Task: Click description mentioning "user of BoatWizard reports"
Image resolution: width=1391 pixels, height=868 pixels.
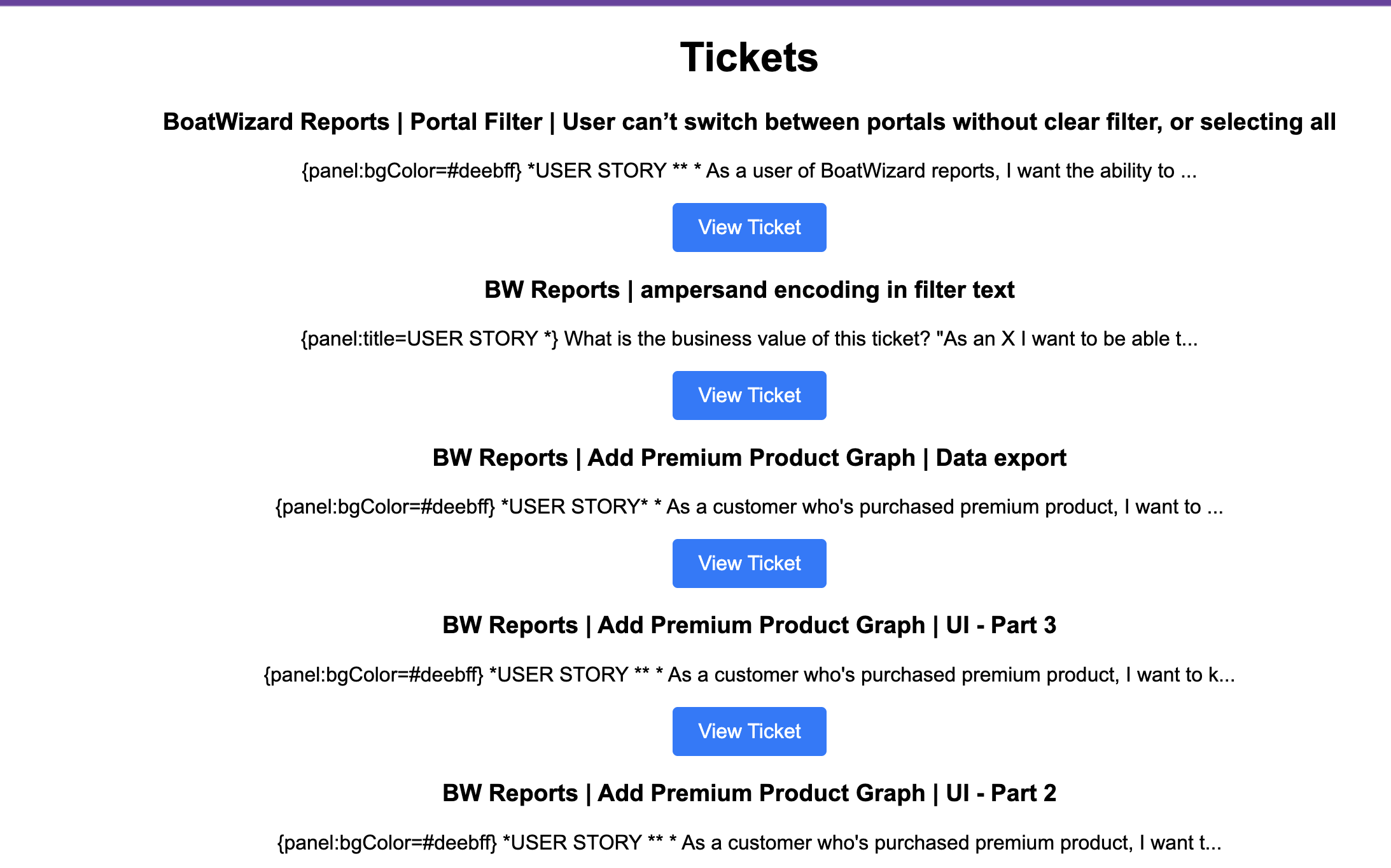Action: pyautogui.click(x=749, y=171)
